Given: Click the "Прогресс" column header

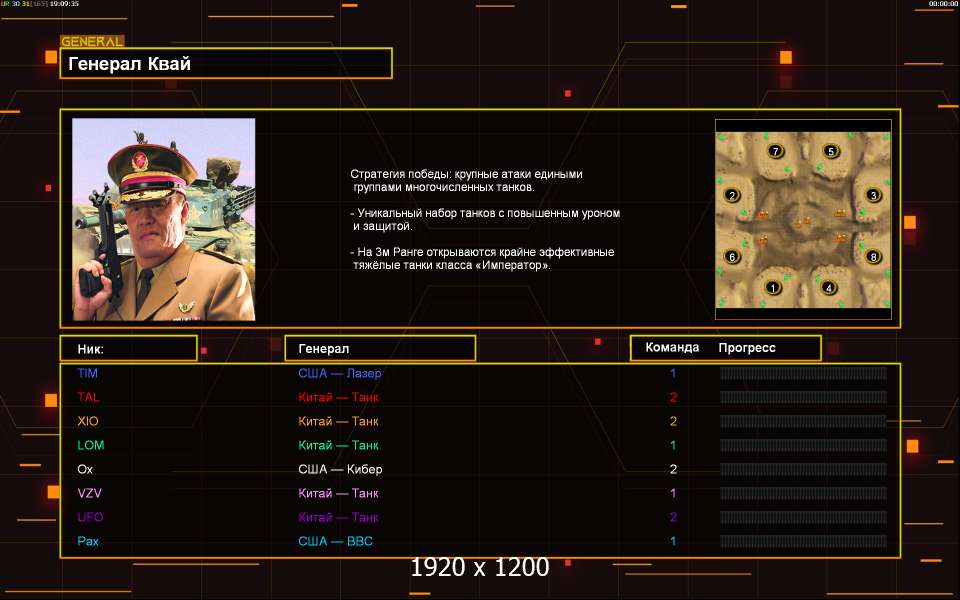Looking at the screenshot, I should (x=747, y=348).
